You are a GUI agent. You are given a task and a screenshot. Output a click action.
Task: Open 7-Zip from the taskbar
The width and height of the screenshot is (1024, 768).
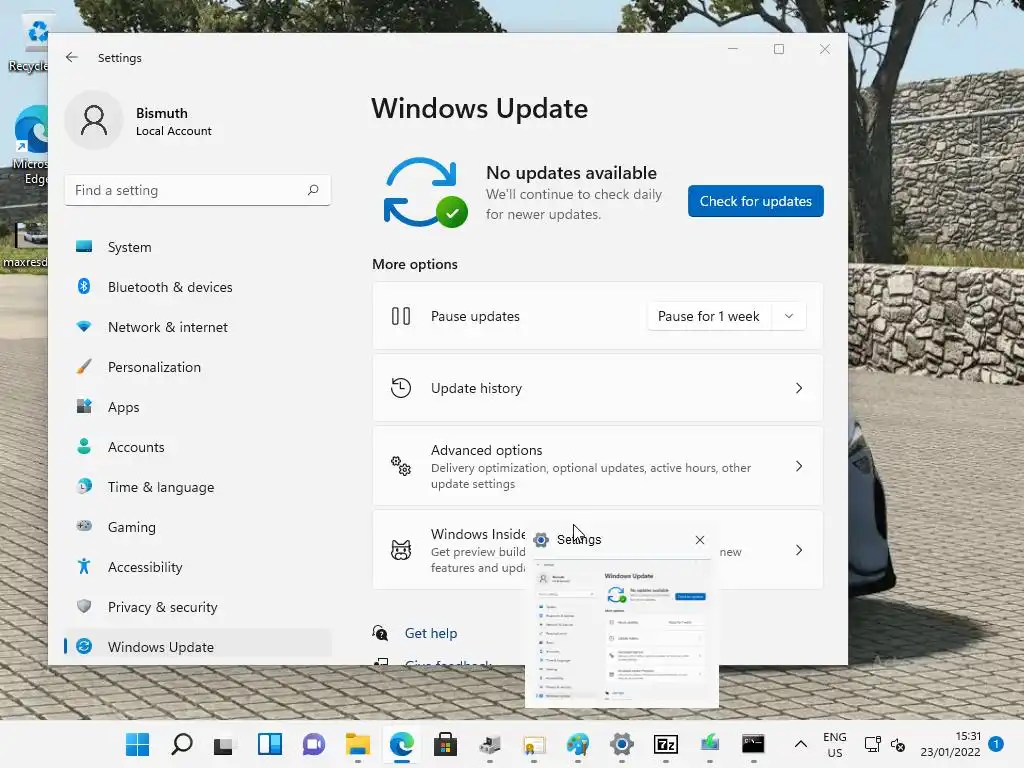[665, 744]
